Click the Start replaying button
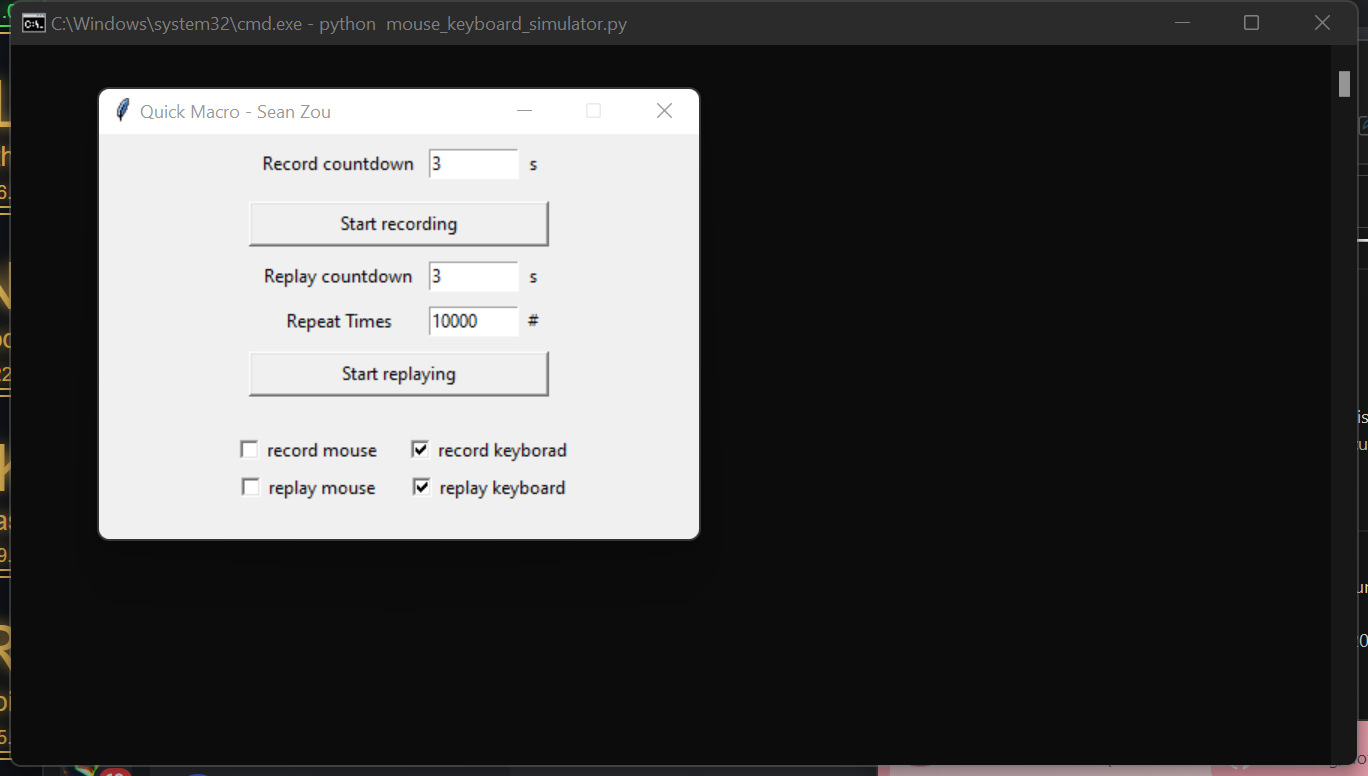1368x776 pixels. 398,373
